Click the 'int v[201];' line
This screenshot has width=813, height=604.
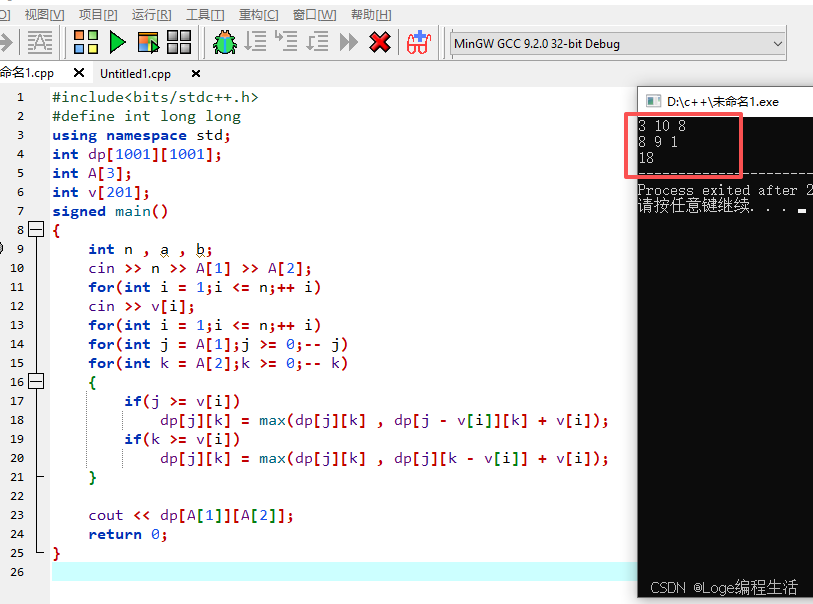tap(101, 192)
